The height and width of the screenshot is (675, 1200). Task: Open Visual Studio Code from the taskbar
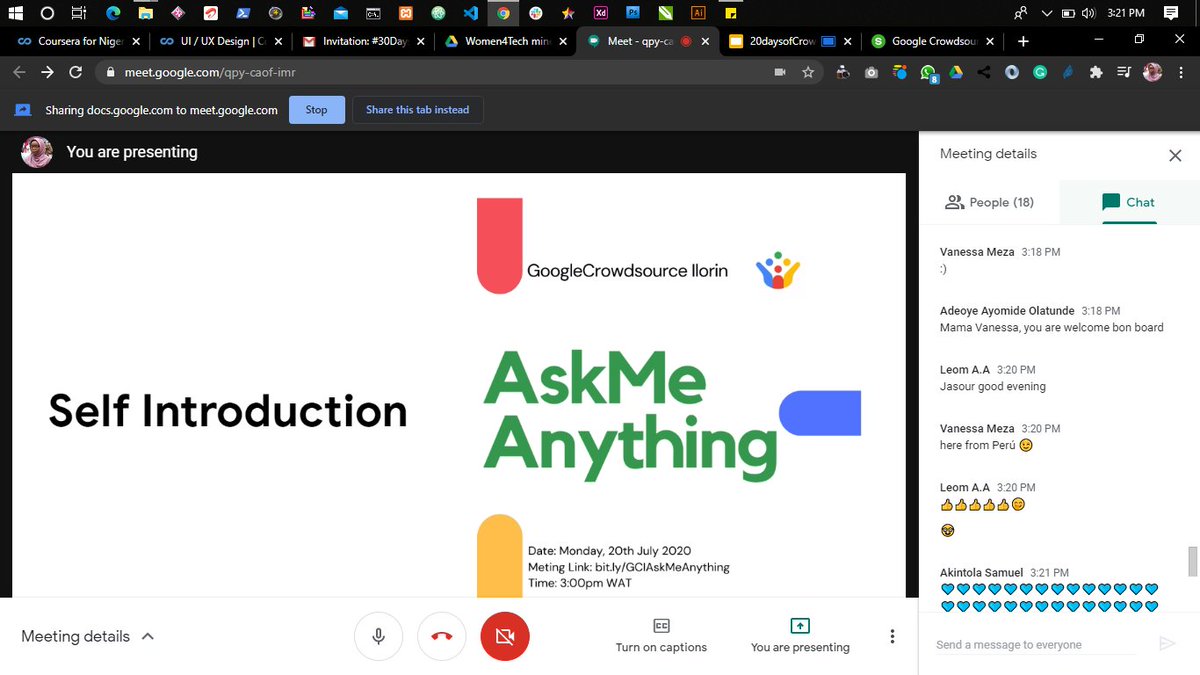coord(471,13)
